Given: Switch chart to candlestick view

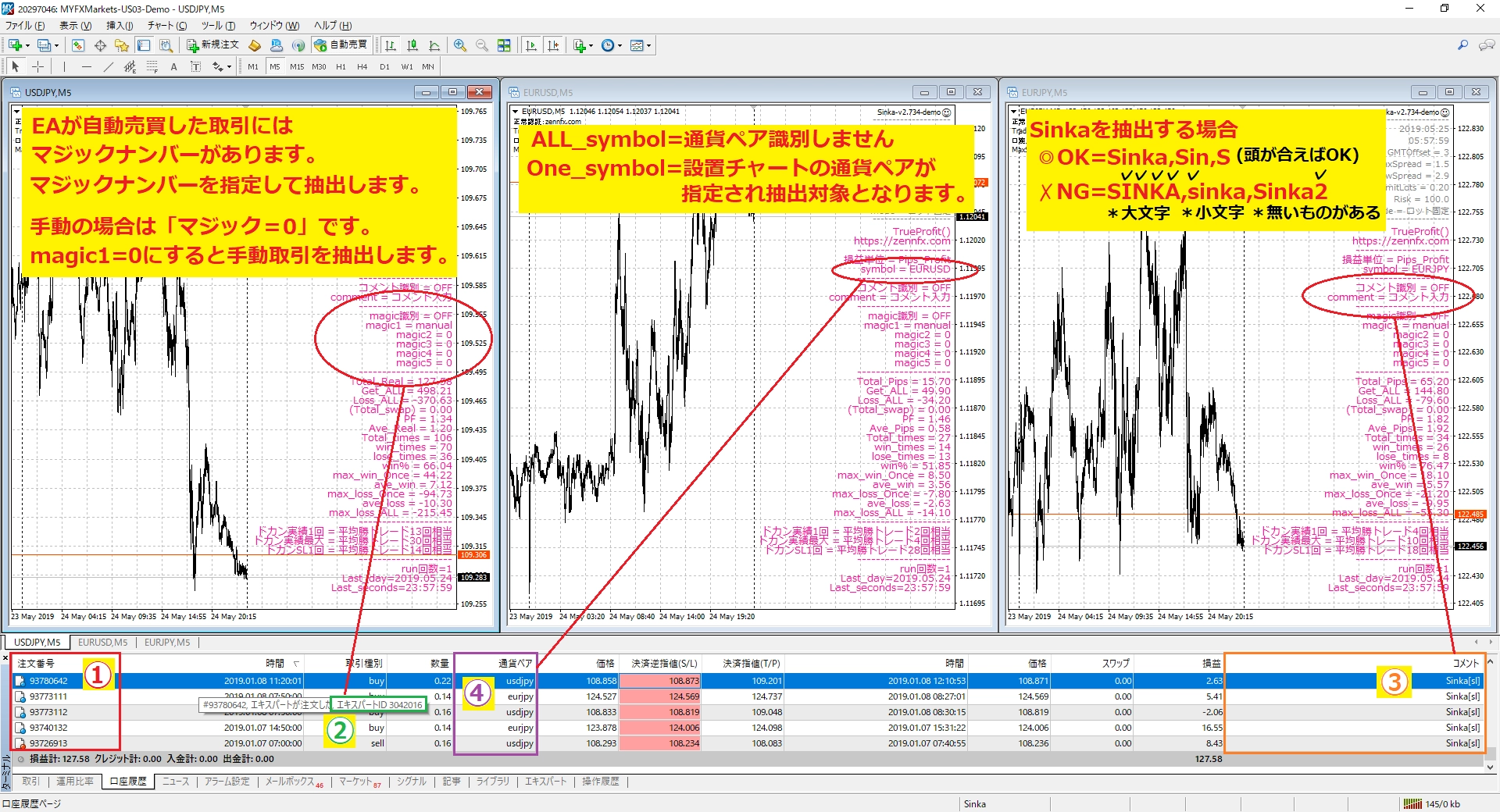Looking at the screenshot, I should click(x=412, y=45).
